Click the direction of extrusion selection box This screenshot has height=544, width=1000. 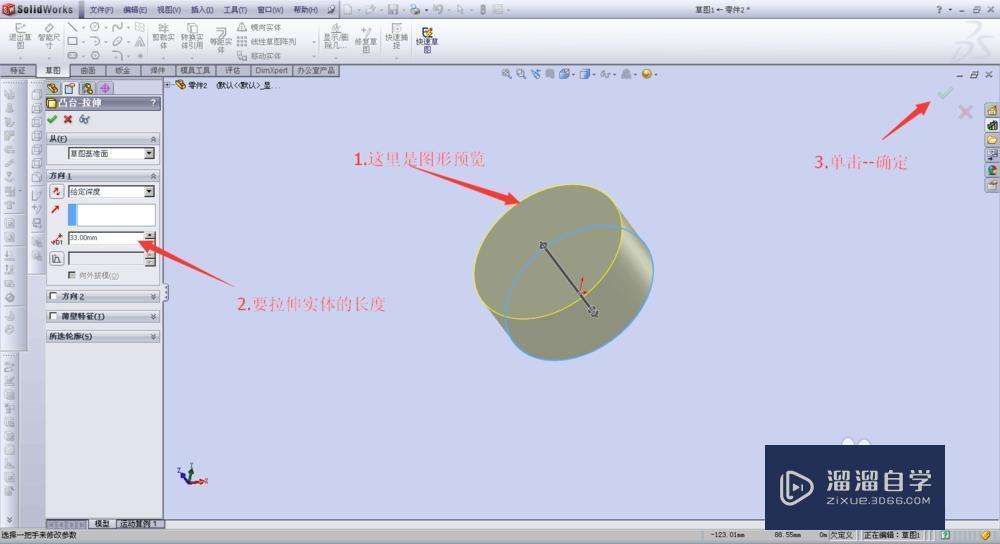click(x=111, y=215)
